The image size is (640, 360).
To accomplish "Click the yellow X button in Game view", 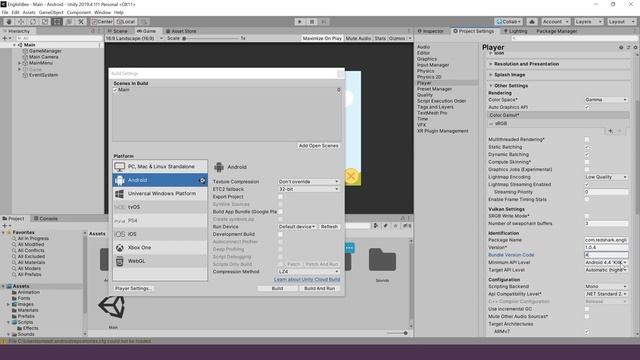I will coord(351,176).
